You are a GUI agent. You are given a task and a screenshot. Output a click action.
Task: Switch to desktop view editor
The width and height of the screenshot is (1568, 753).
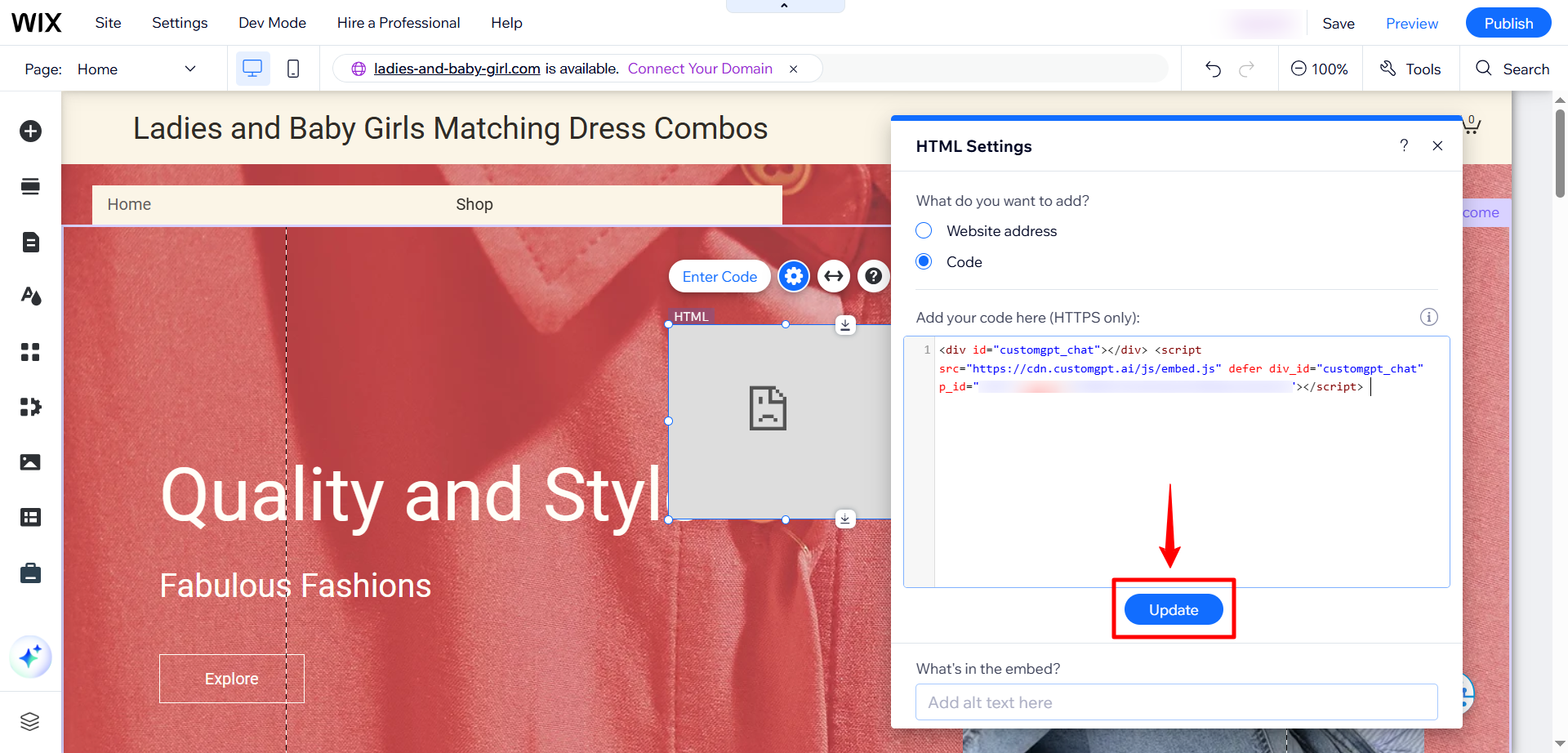(252, 69)
